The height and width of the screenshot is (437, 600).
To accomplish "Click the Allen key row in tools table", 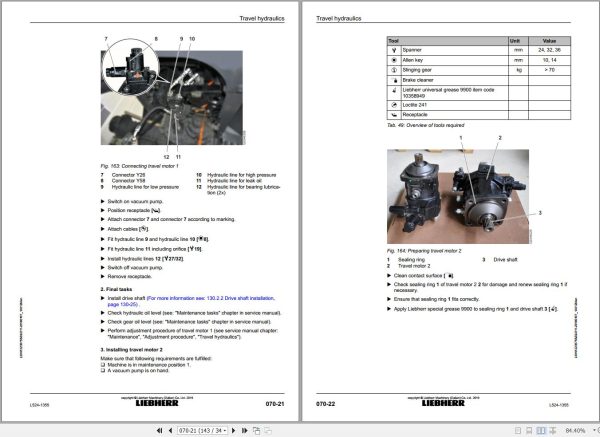I will pos(479,60).
